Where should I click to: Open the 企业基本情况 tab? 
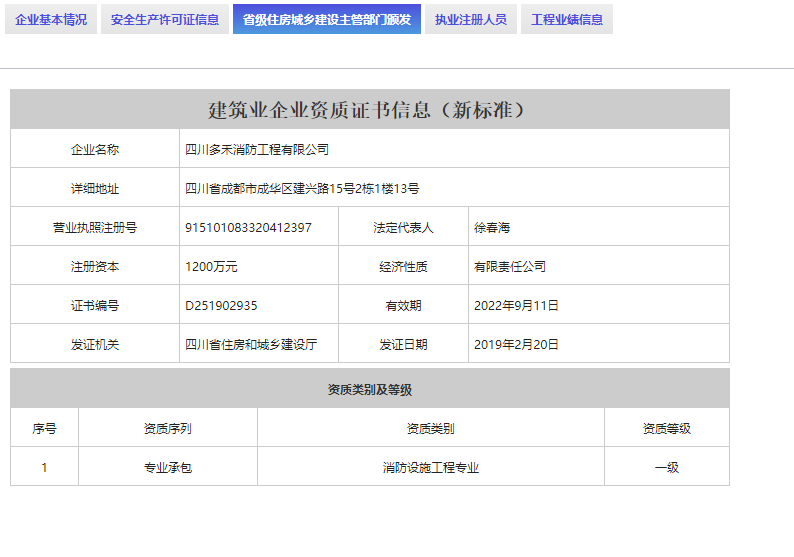(x=51, y=19)
